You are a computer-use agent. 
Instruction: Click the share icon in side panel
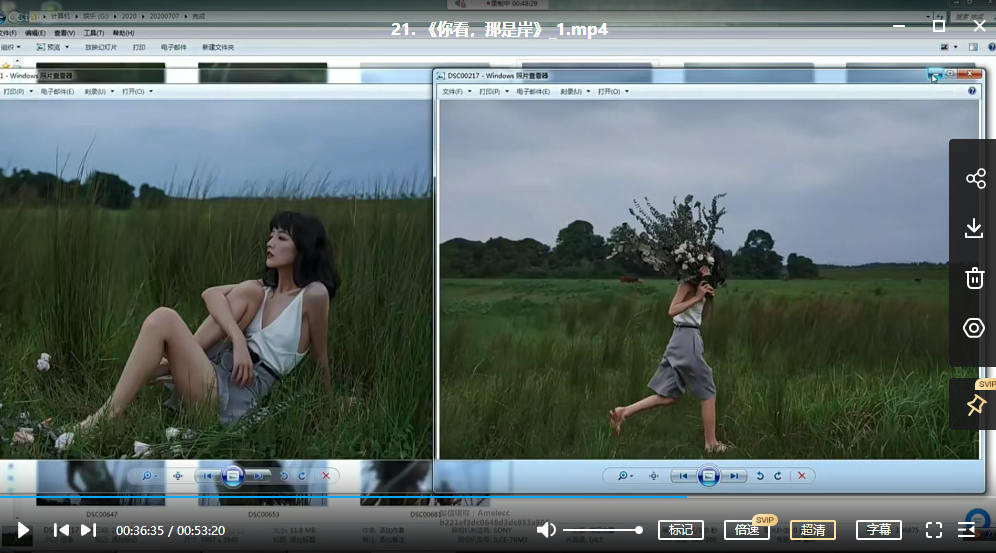point(975,178)
